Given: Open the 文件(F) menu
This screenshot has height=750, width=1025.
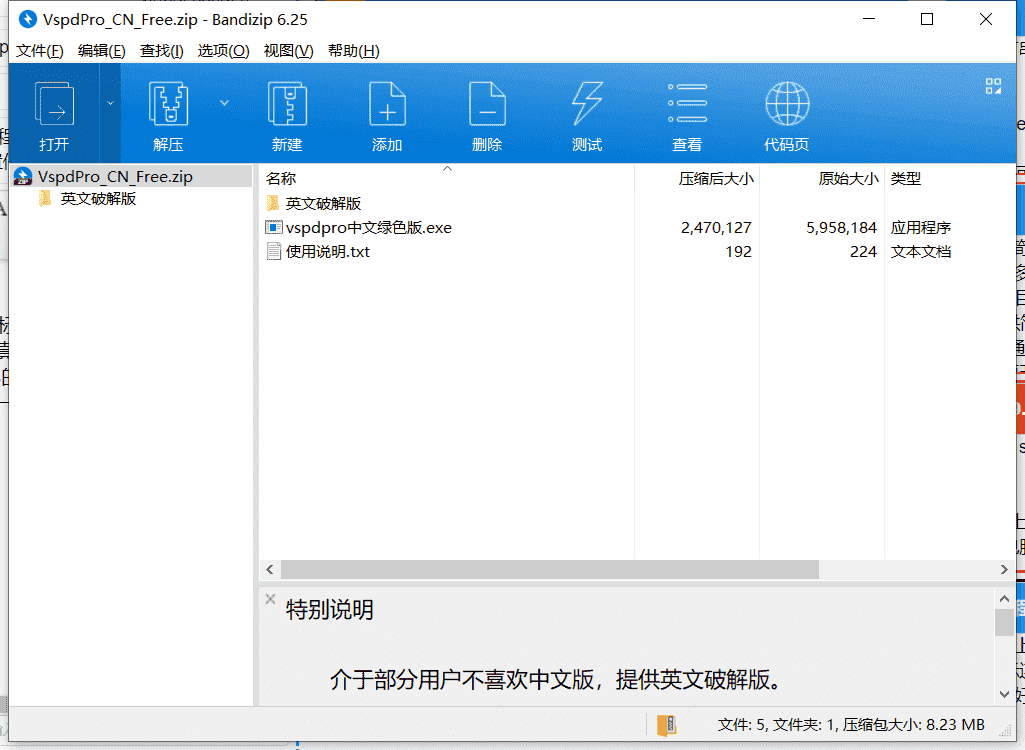Looking at the screenshot, I should click(x=40, y=51).
